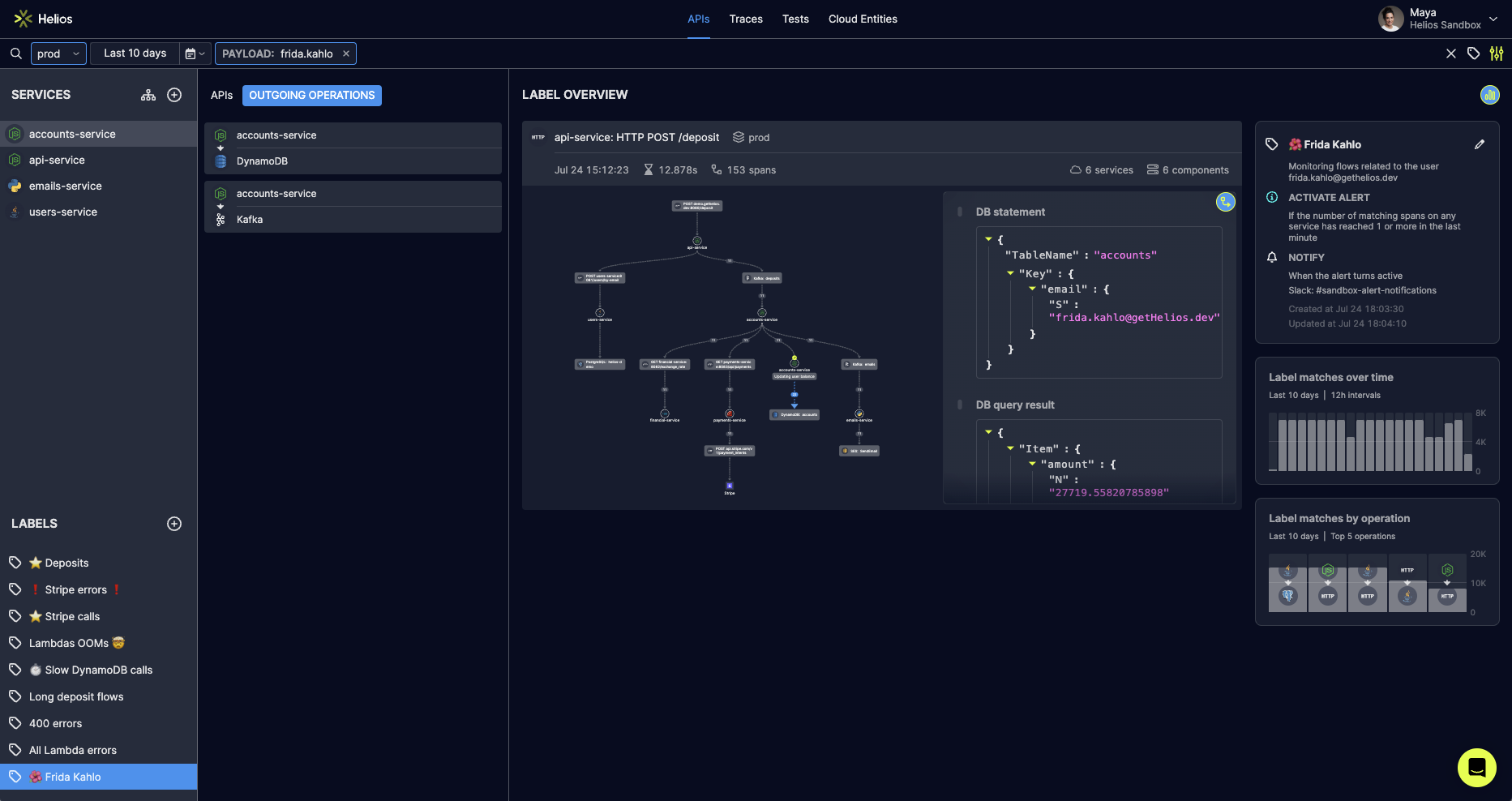Viewport: 1512px width, 801px height.
Task: Open the Deposits label
Action: tap(98, 563)
